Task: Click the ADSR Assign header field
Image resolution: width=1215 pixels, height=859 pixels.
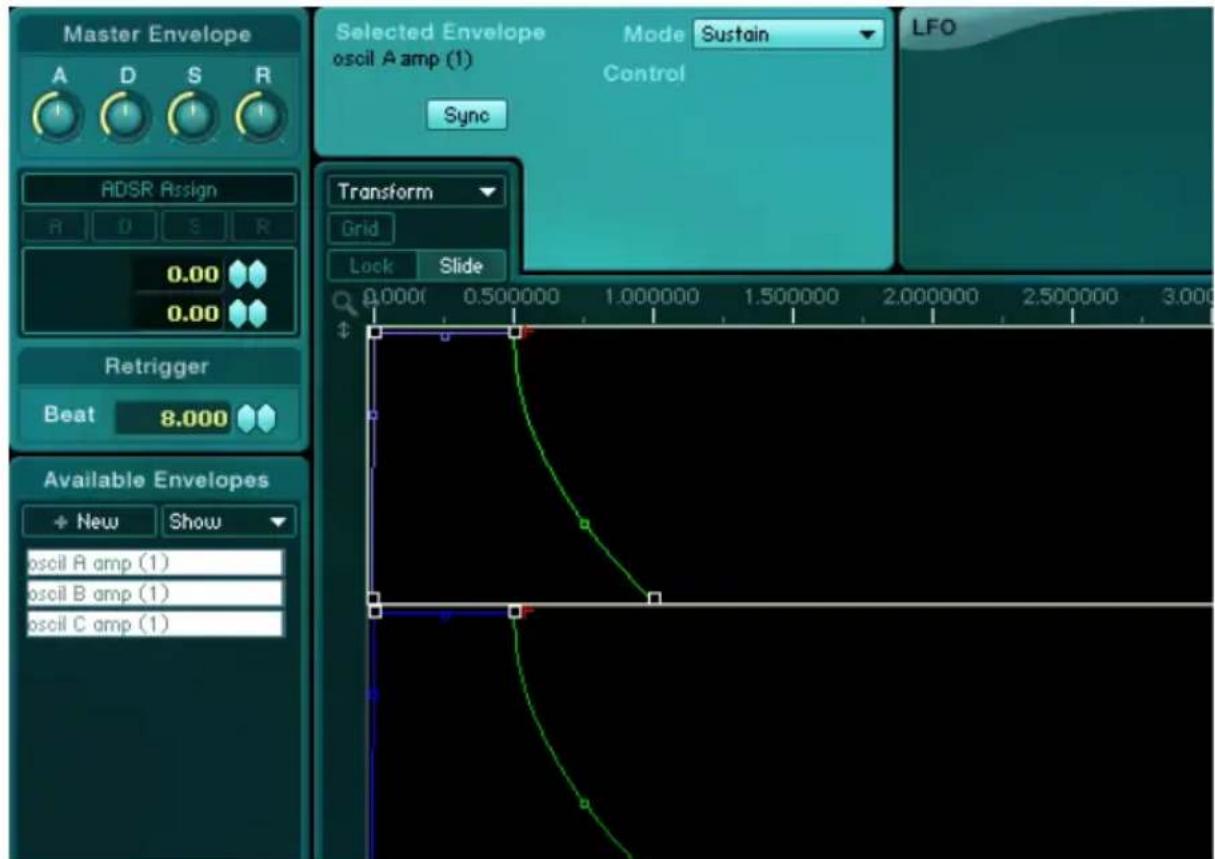Action: (159, 189)
